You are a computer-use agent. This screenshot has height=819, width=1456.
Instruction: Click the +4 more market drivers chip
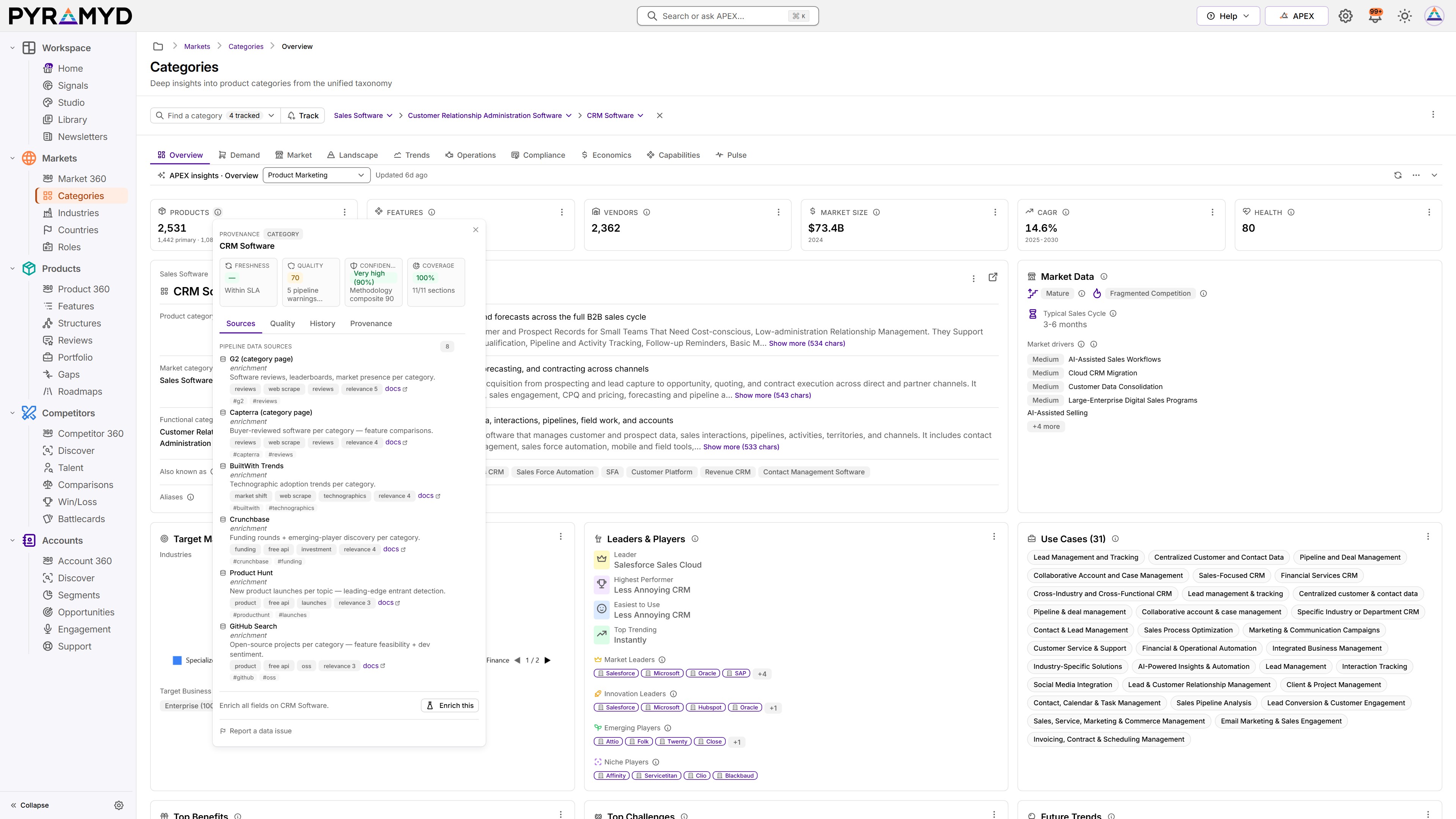1046,427
